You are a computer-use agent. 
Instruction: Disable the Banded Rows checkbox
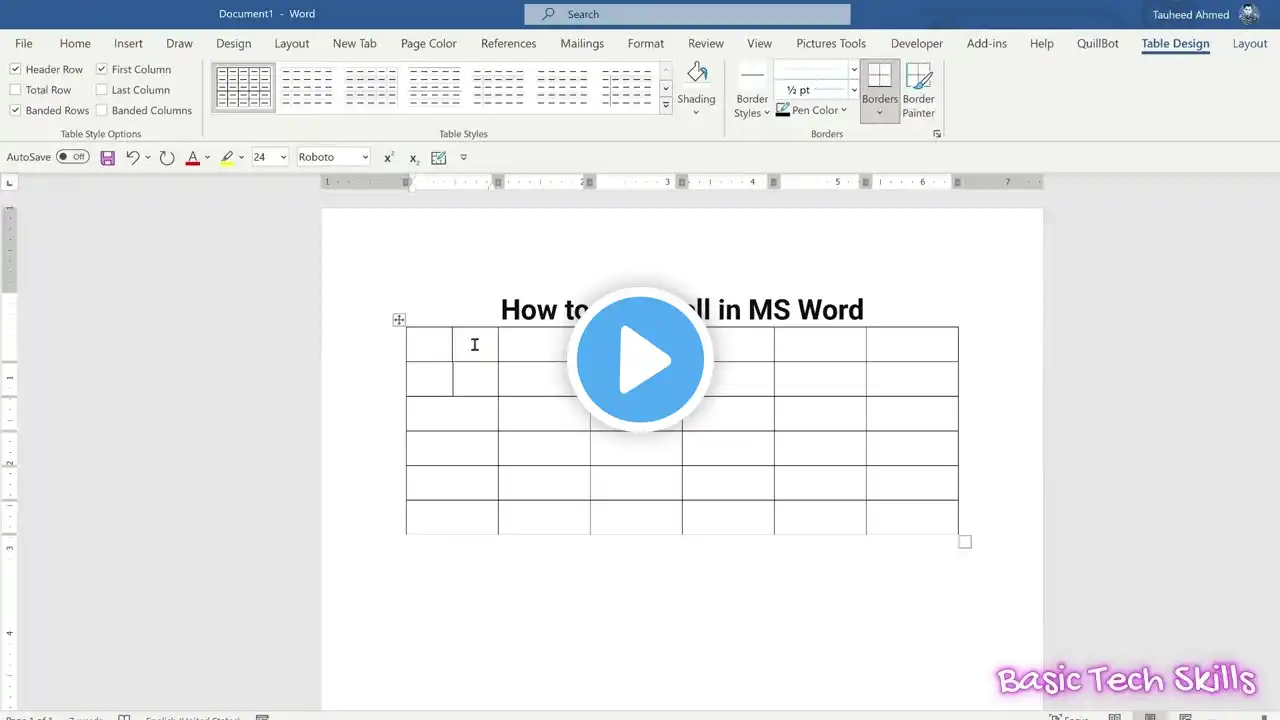pos(15,110)
